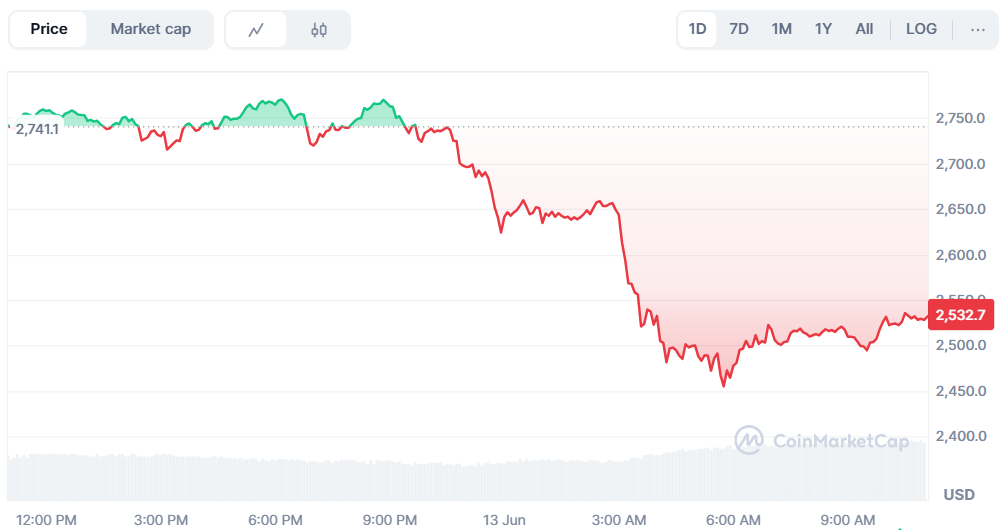
Task: Switch to 7D time range
Action: pos(739,29)
